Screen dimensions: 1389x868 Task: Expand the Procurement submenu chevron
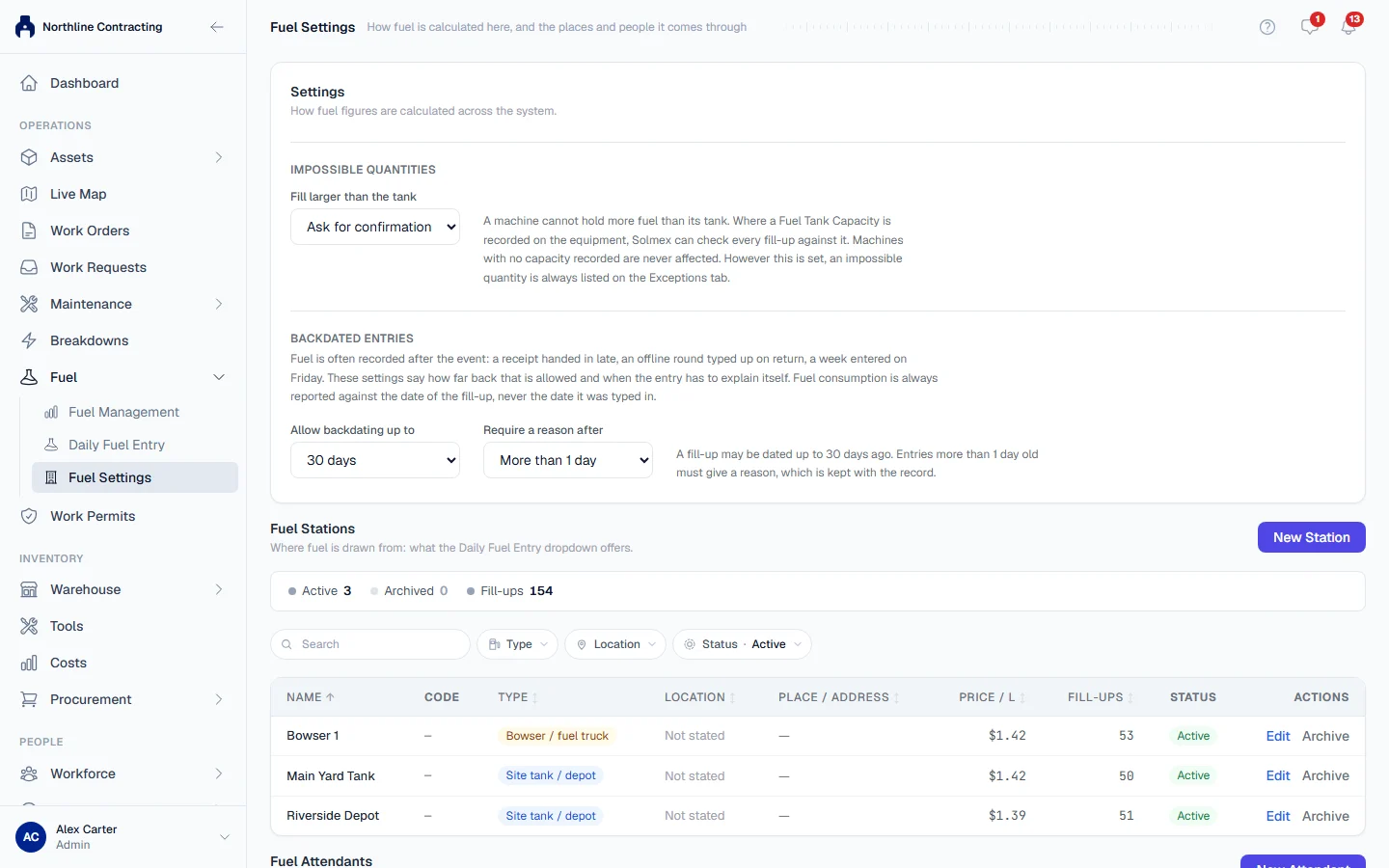219,699
